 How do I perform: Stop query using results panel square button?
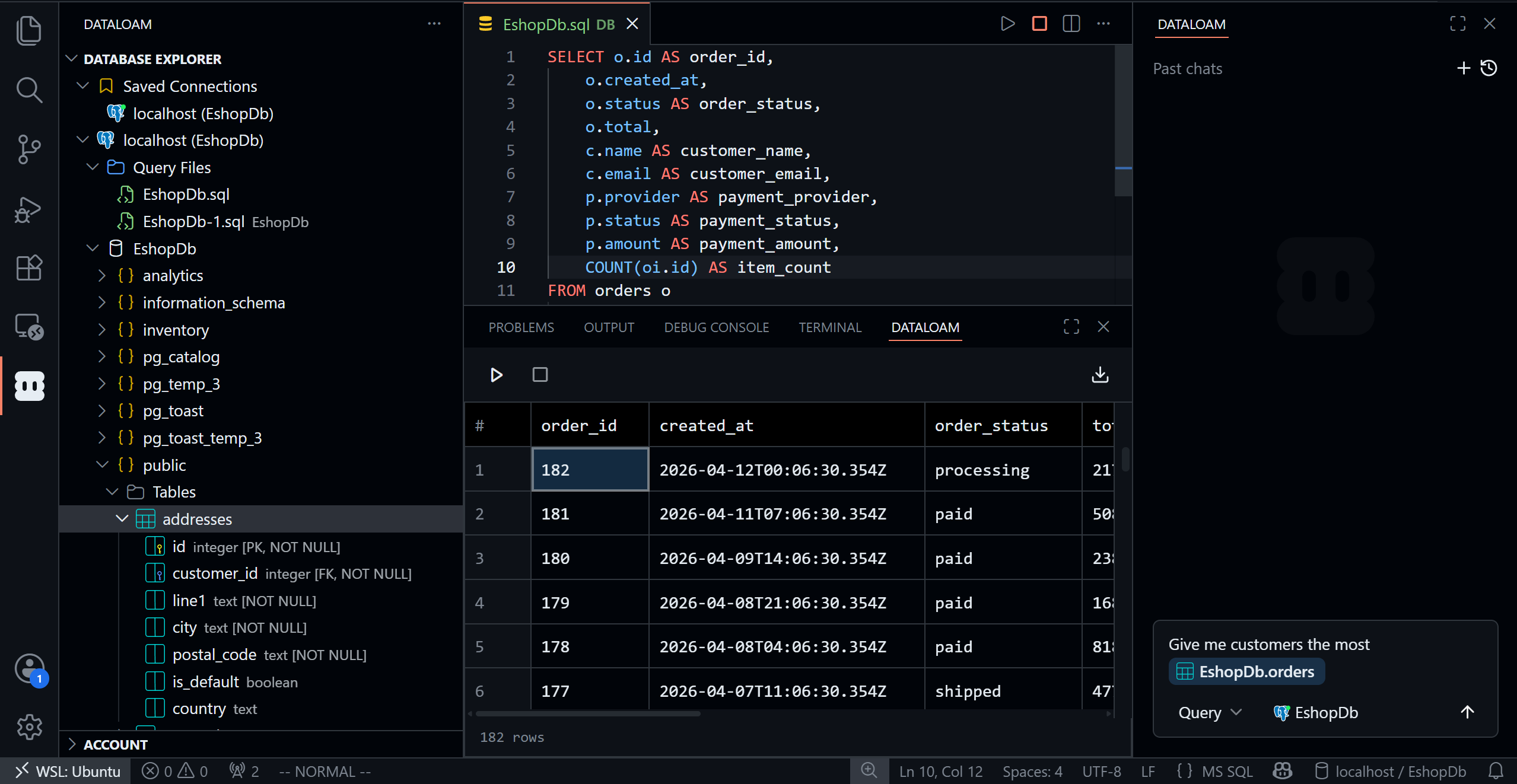(540, 375)
